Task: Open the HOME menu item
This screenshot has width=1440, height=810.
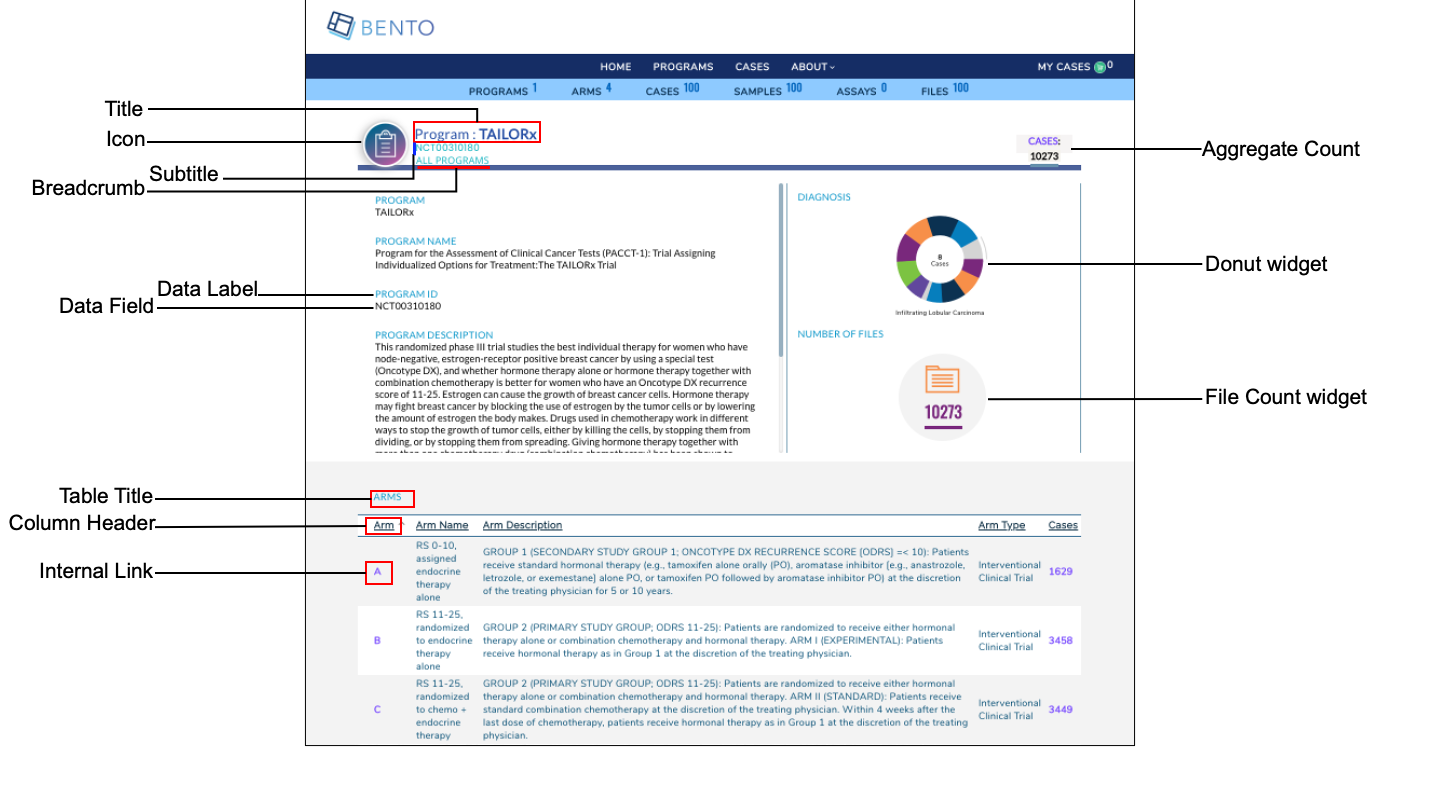Action: click(x=616, y=67)
